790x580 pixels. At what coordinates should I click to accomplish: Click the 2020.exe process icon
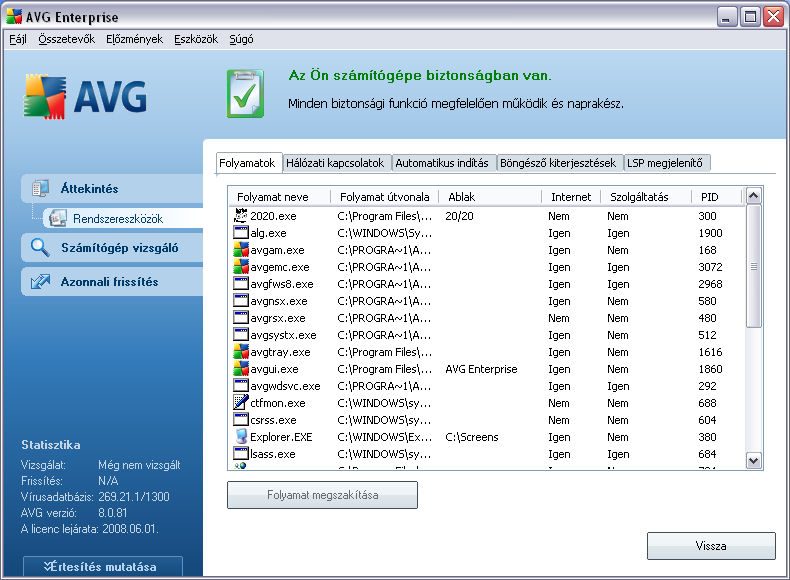(x=241, y=216)
